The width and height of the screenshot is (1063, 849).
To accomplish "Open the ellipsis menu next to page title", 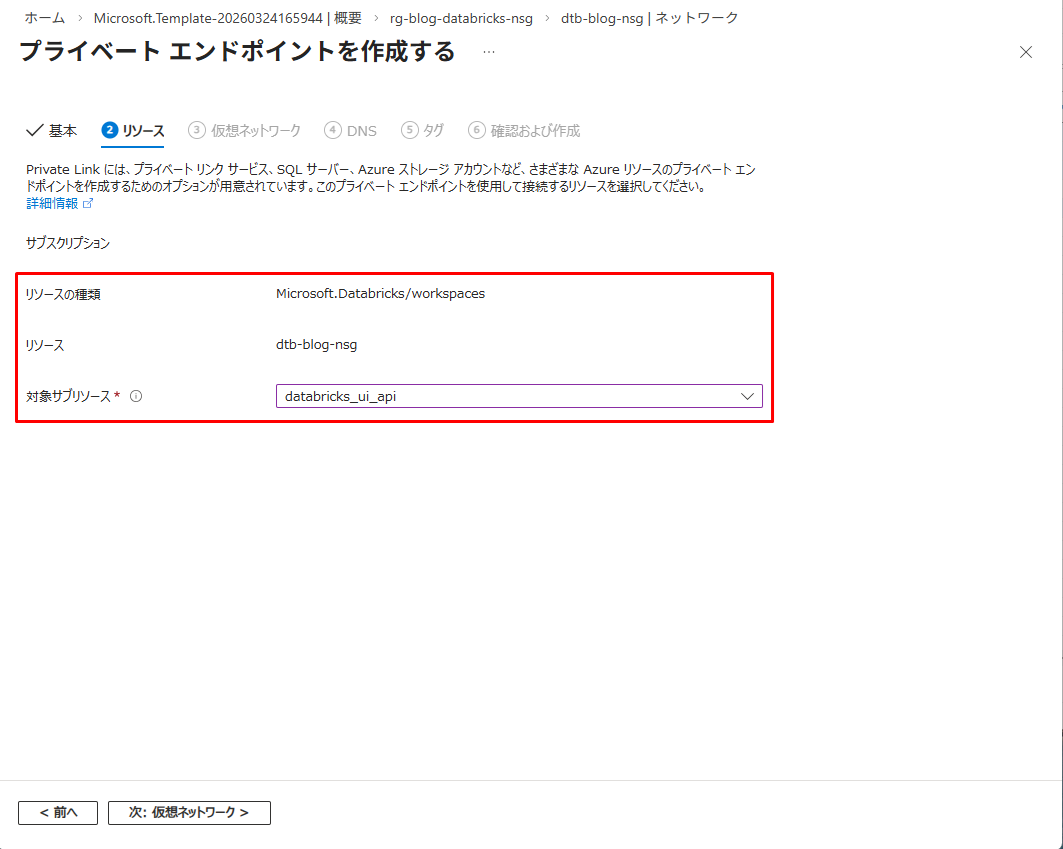I will tap(489, 52).
